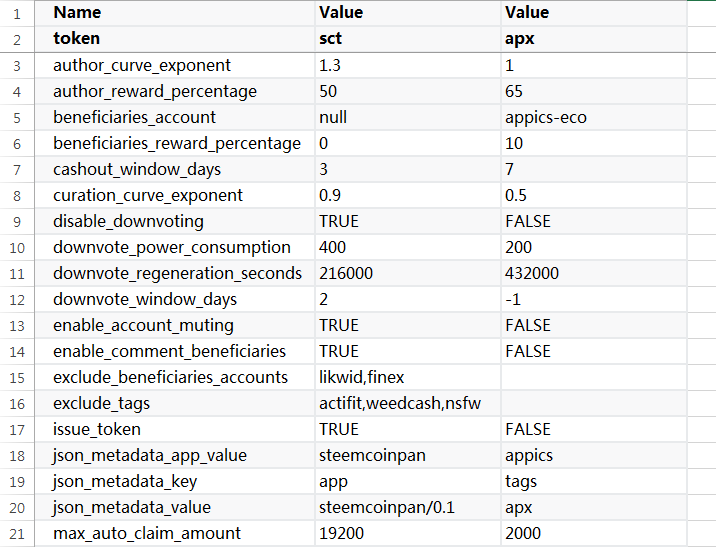Click the likwid,finex cell
The width and height of the screenshot is (716, 547).
(x=361, y=377)
